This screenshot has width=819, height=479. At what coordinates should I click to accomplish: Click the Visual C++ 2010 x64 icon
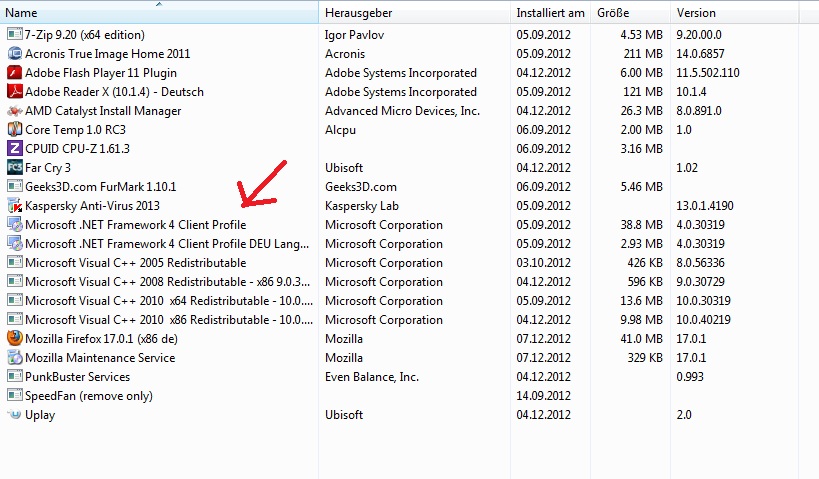pyautogui.click(x=15, y=301)
